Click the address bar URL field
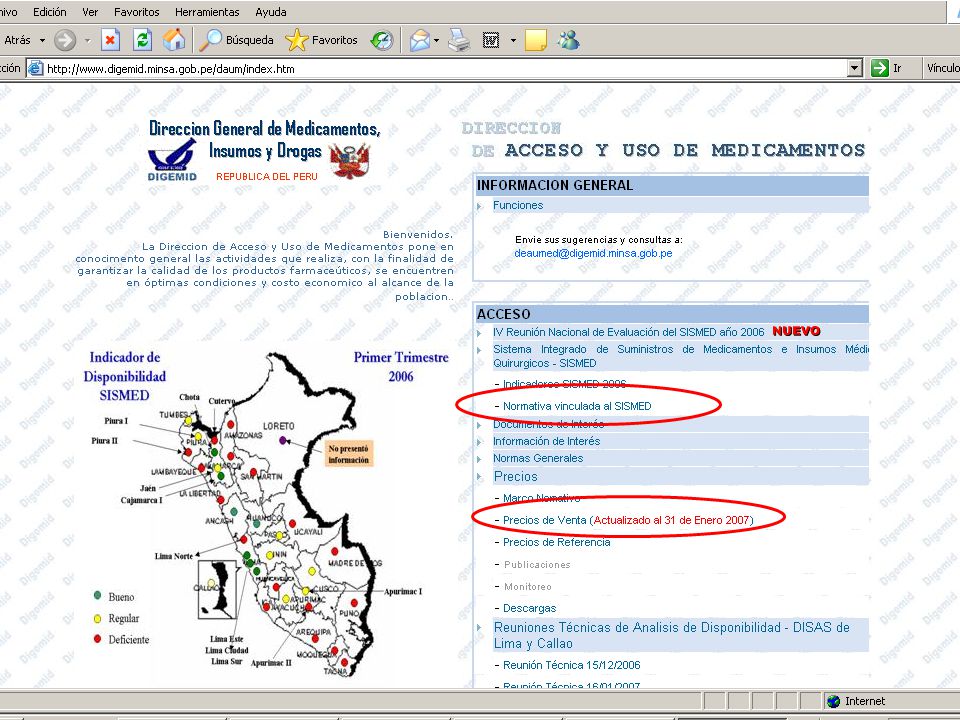The image size is (960, 720). pyautogui.click(x=446, y=69)
